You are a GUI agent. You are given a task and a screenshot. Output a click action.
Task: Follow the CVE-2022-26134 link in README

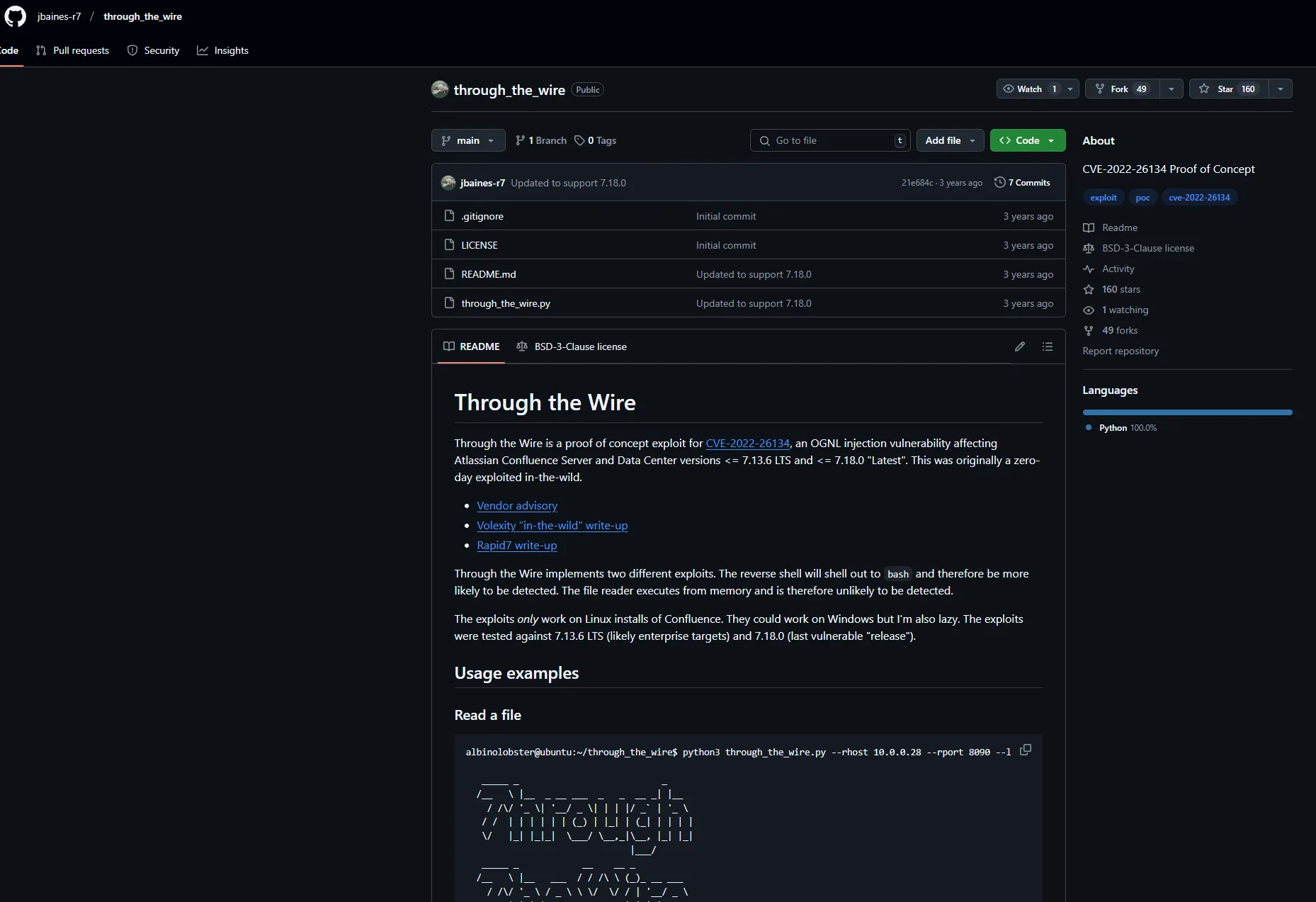pos(747,443)
